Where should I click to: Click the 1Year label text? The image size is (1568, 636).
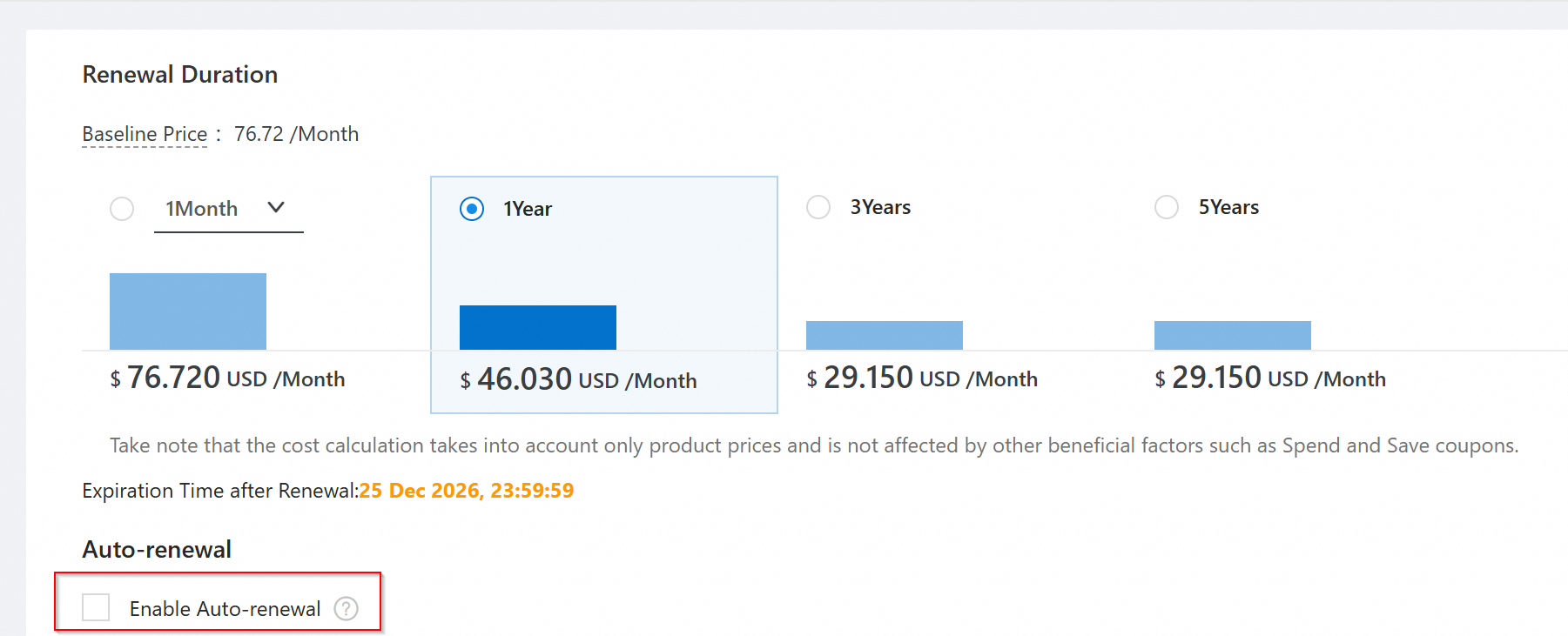tap(528, 209)
